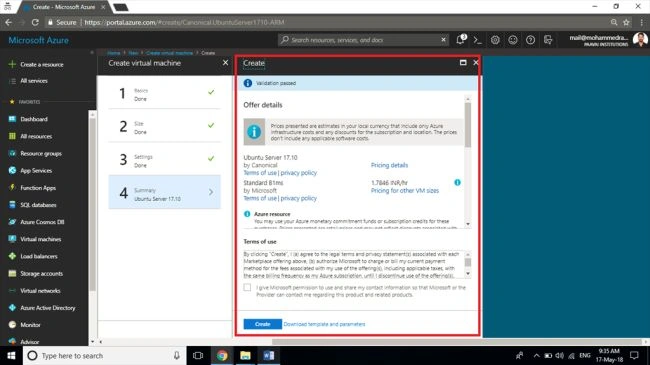The image size is (650, 365).
Task: Open Microsoft privacy policy link under Standard B1ms
Action: tap(298, 198)
